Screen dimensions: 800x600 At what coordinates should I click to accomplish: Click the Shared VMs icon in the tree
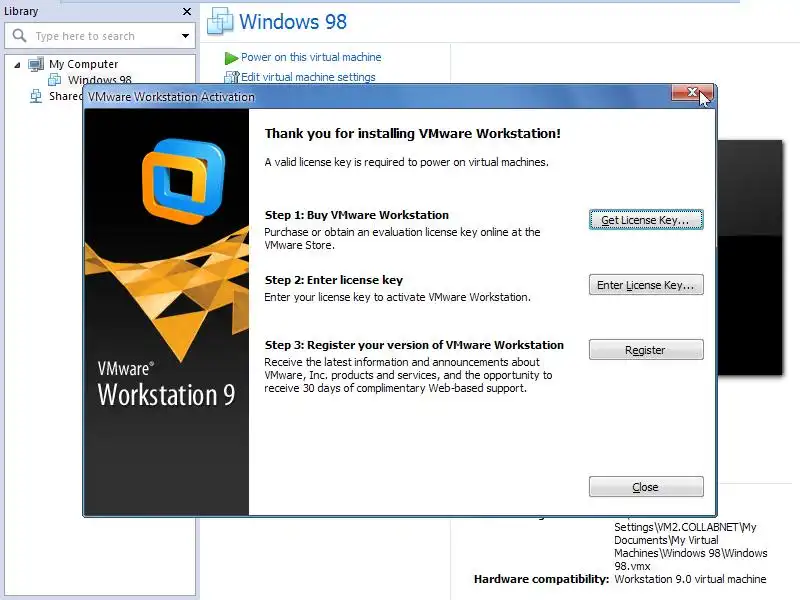click(36, 96)
